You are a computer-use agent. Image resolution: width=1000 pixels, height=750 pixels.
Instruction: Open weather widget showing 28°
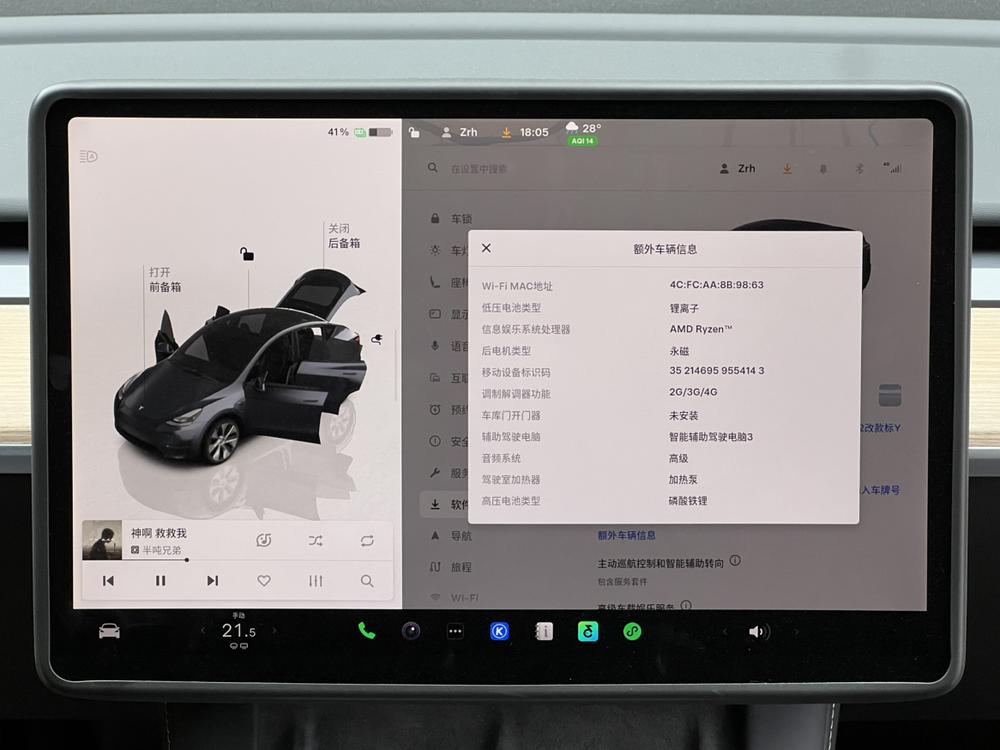click(583, 128)
